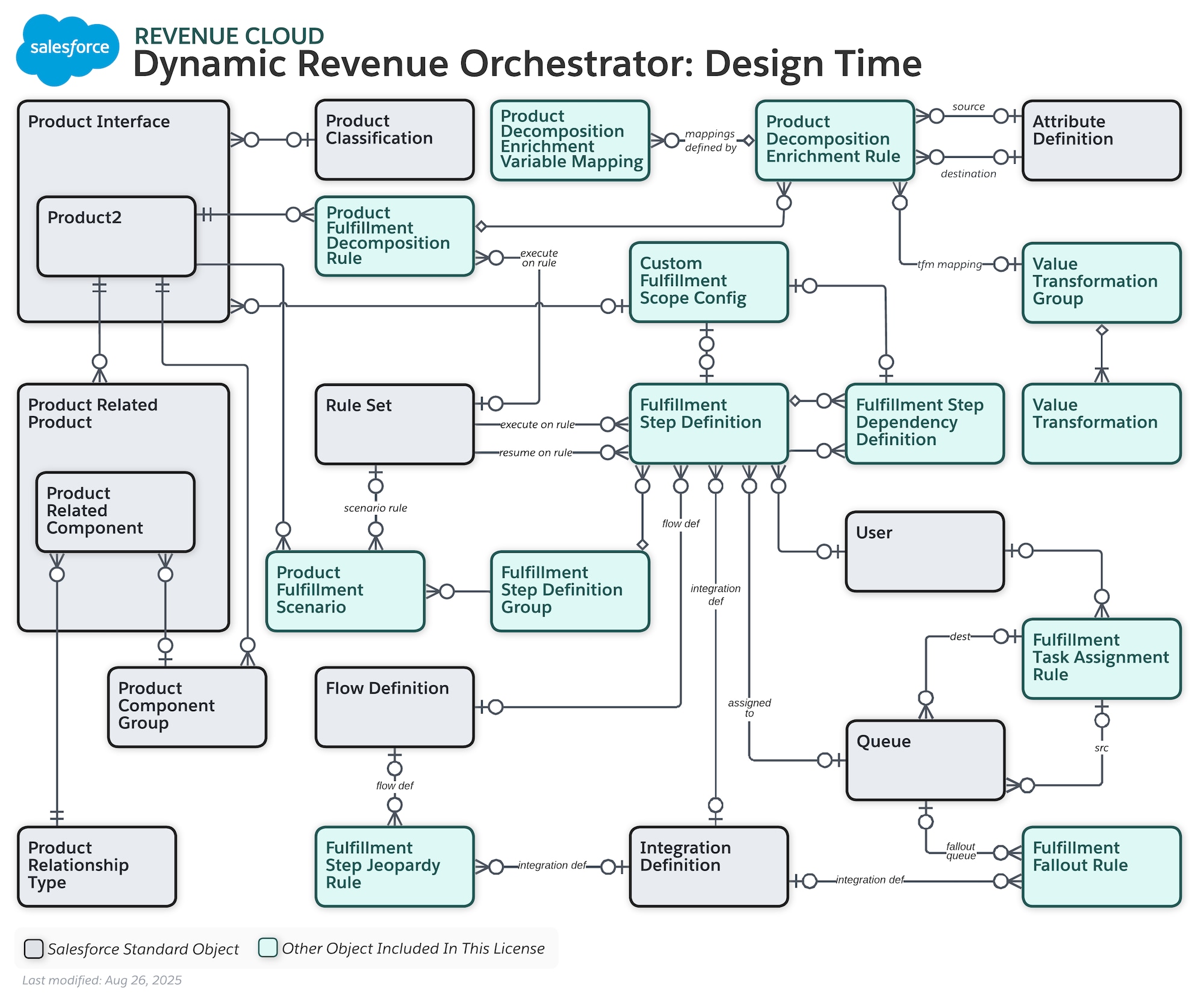Select the Rule Set entity box
Screen dimensions: 1204x999
point(395,425)
